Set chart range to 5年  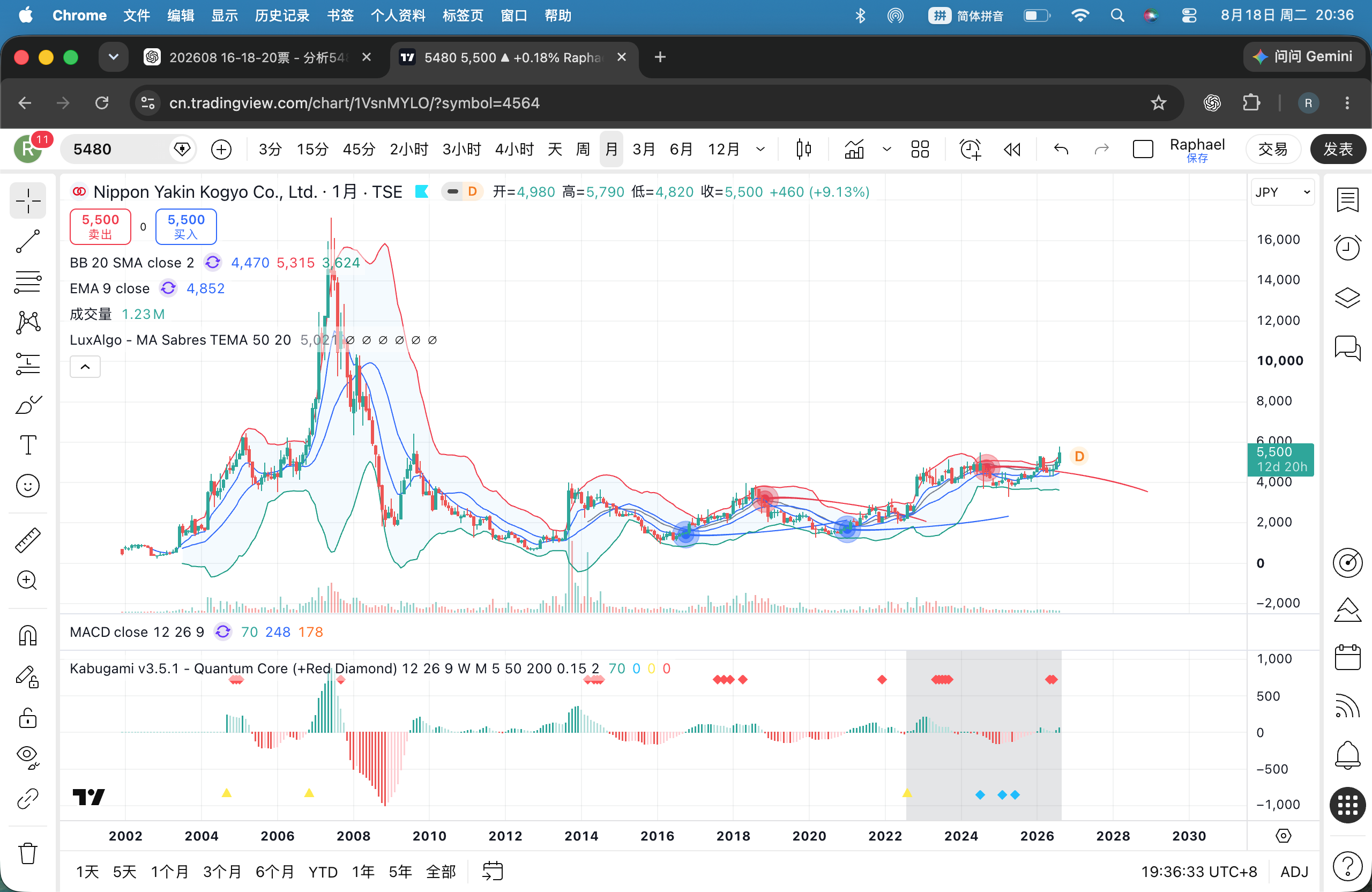(x=400, y=871)
